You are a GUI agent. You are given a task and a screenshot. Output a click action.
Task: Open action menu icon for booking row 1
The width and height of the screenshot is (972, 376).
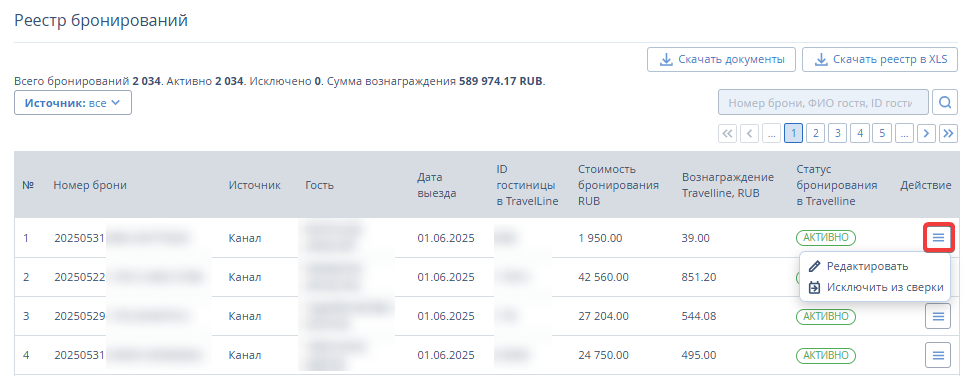pos(938,237)
